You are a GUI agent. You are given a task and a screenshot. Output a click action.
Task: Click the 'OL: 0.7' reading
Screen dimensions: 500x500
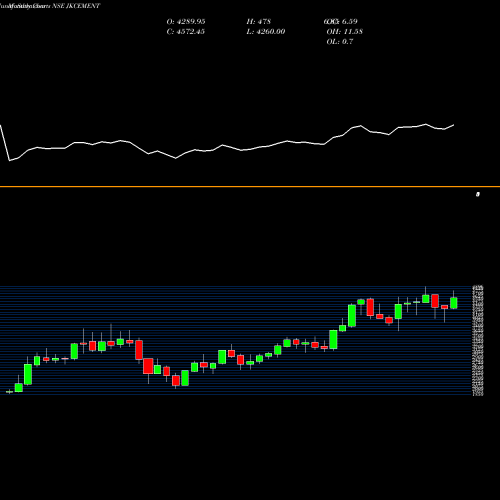click(x=340, y=42)
